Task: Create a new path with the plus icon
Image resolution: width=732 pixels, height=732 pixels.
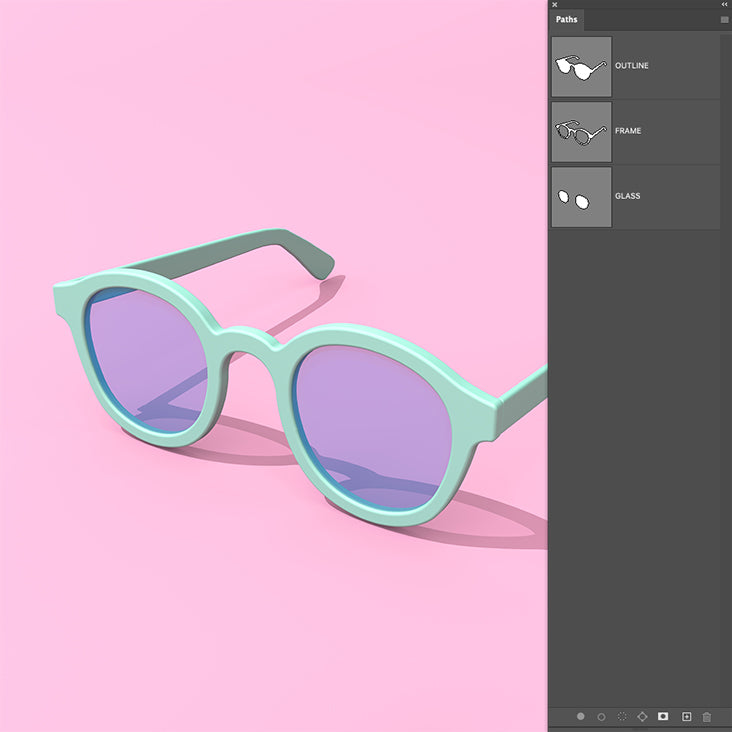Action: [686, 717]
